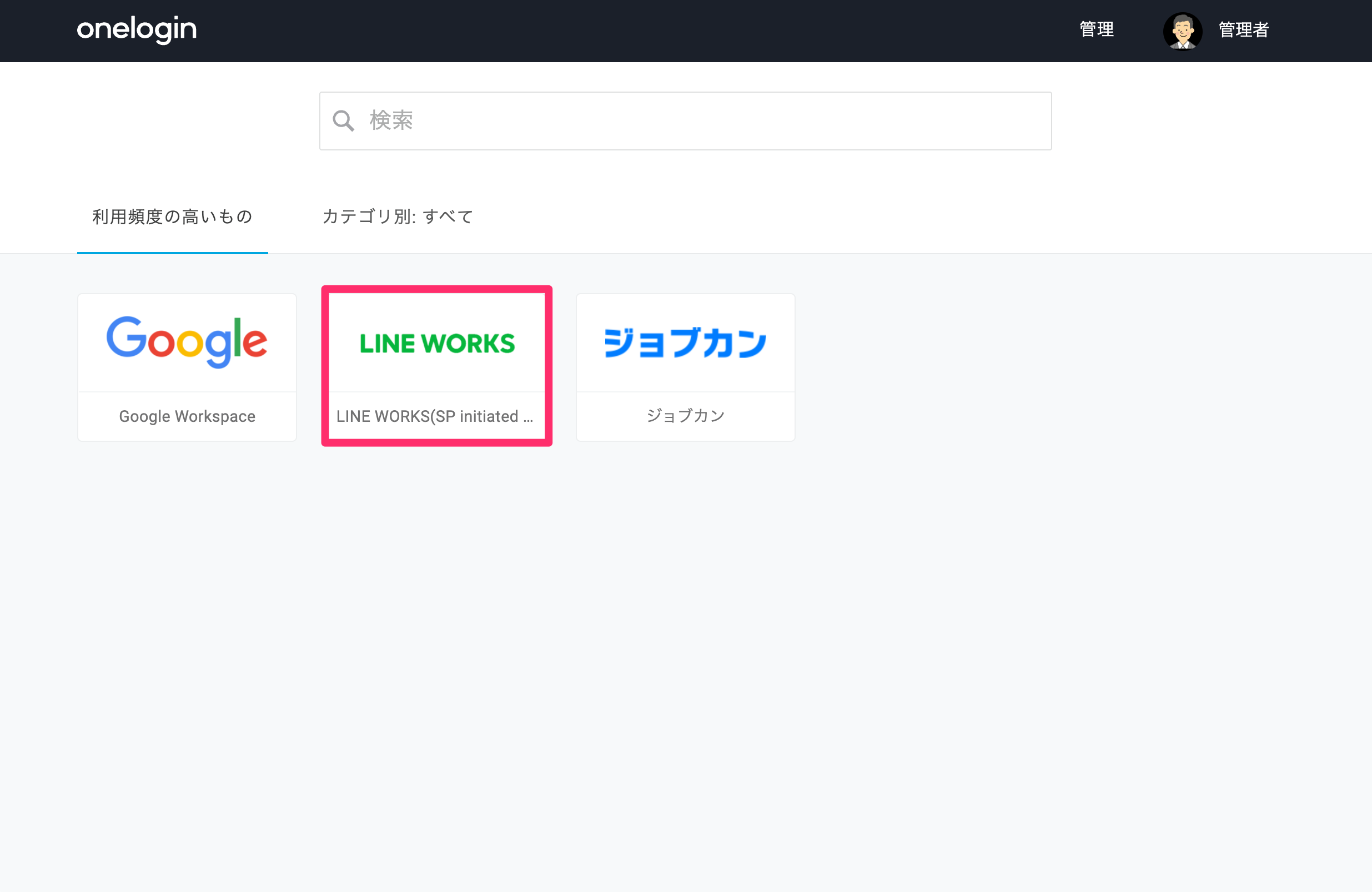This screenshot has width=1372, height=892.
Task: Click the administrator avatar picture
Action: coord(1182,31)
